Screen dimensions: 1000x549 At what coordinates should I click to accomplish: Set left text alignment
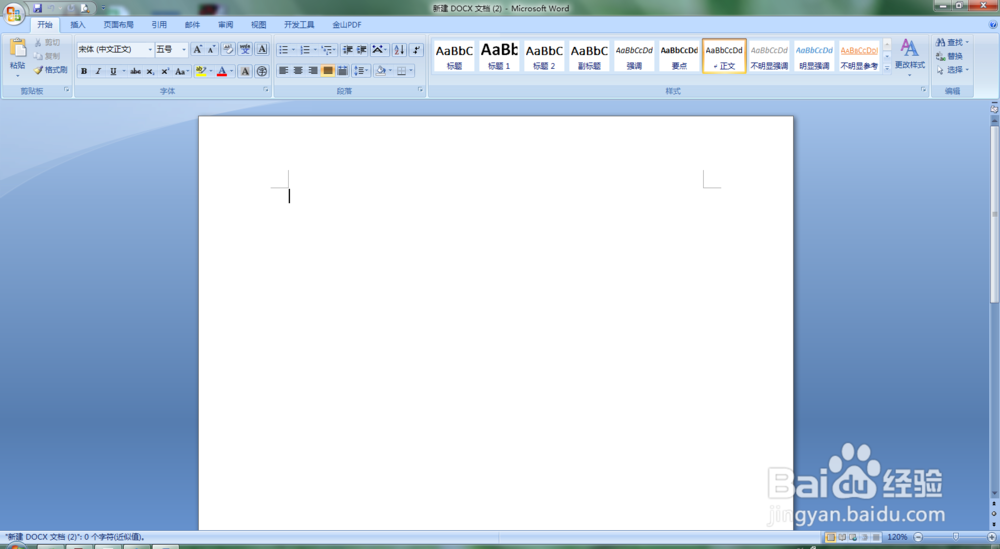284,71
